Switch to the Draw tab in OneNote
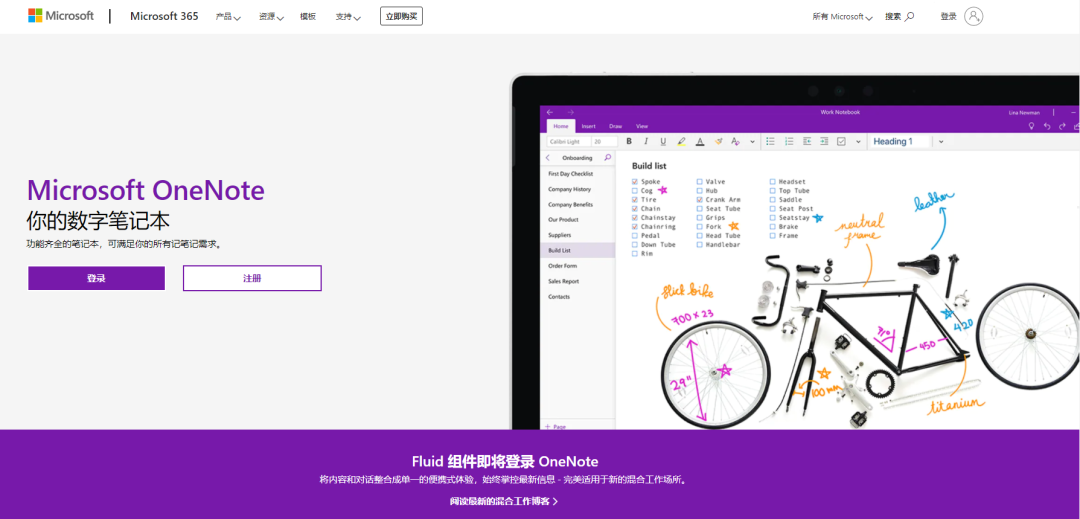The height and width of the screenshot is (519, 1080). click(x=615, y=126)
